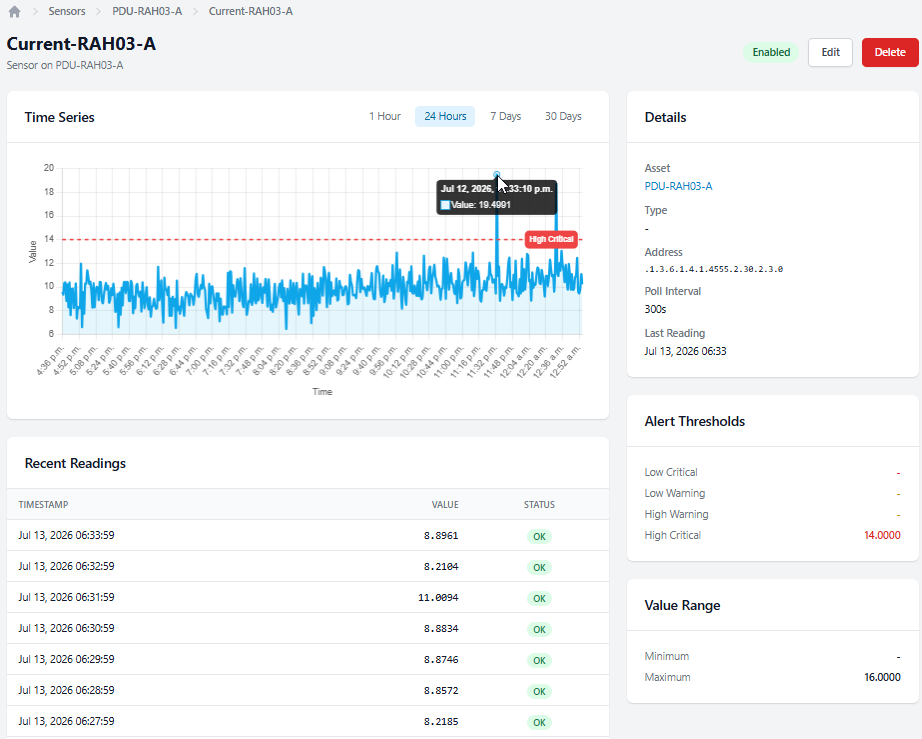Click the value 8.8834

click(x=441, y=629)
